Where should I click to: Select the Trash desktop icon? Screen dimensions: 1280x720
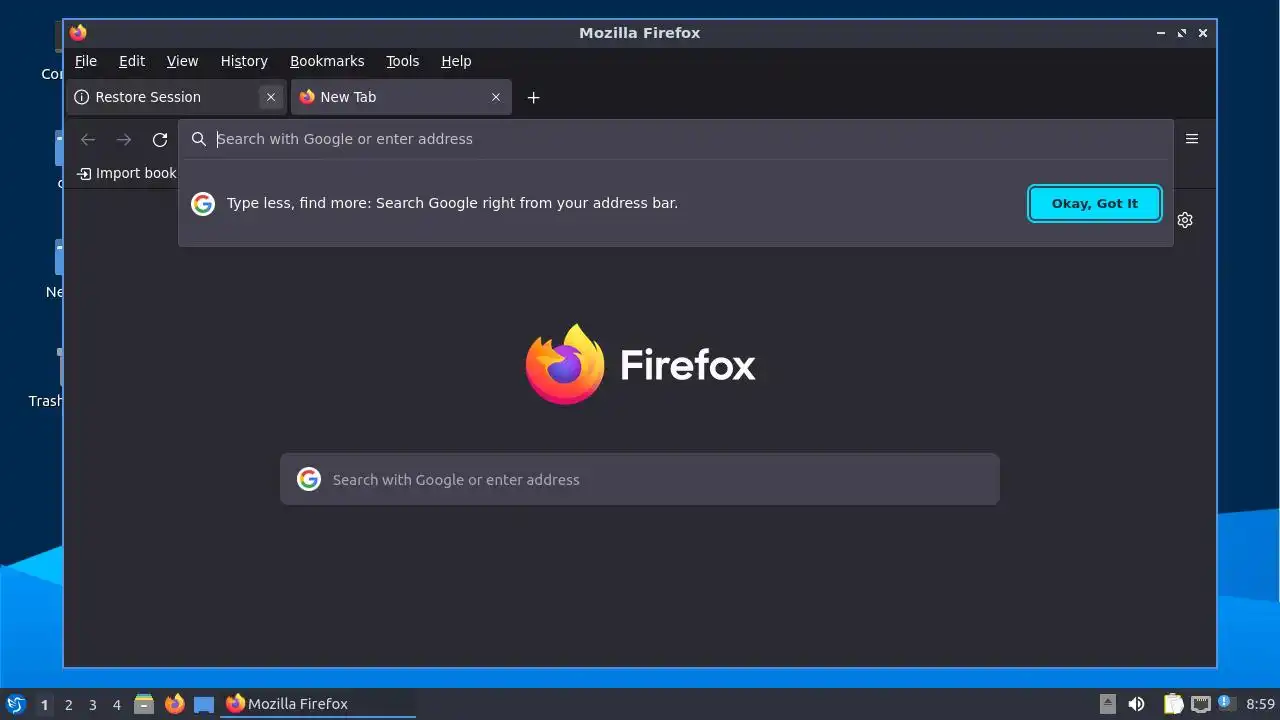click(x=46, y=378)
